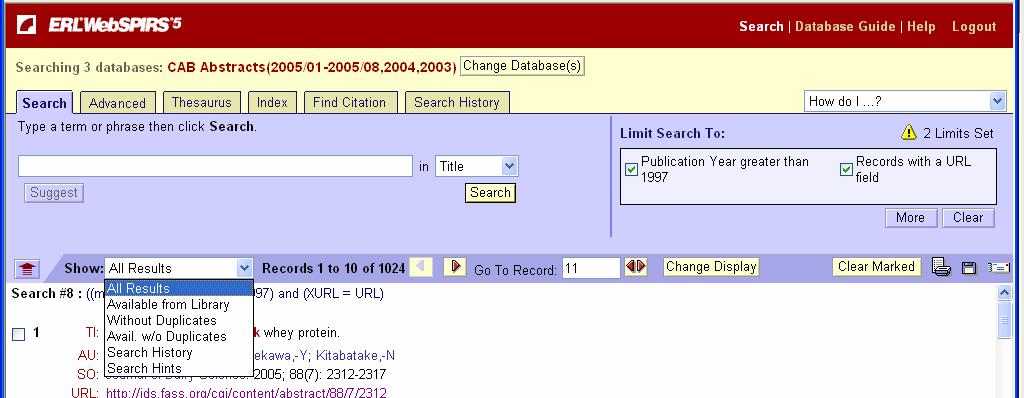Image resolution: width=1024 pixels, height=398 pixels.
Task: Open the ids.fass.org abstract URL
Action: pos(246,393)
